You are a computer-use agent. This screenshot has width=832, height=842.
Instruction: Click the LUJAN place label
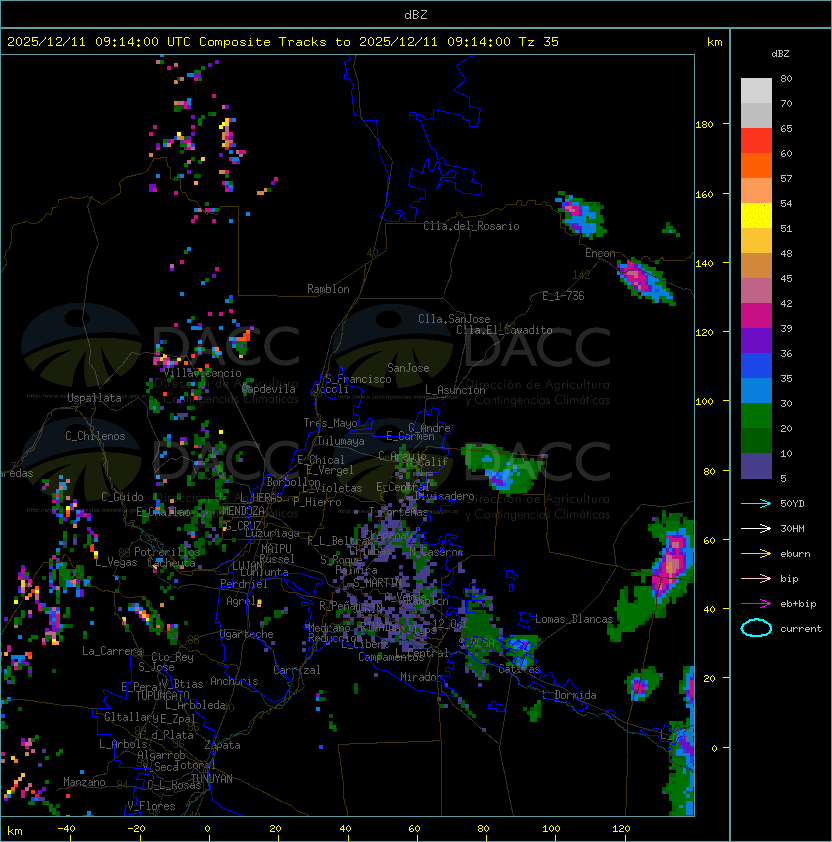click(247, 566)
